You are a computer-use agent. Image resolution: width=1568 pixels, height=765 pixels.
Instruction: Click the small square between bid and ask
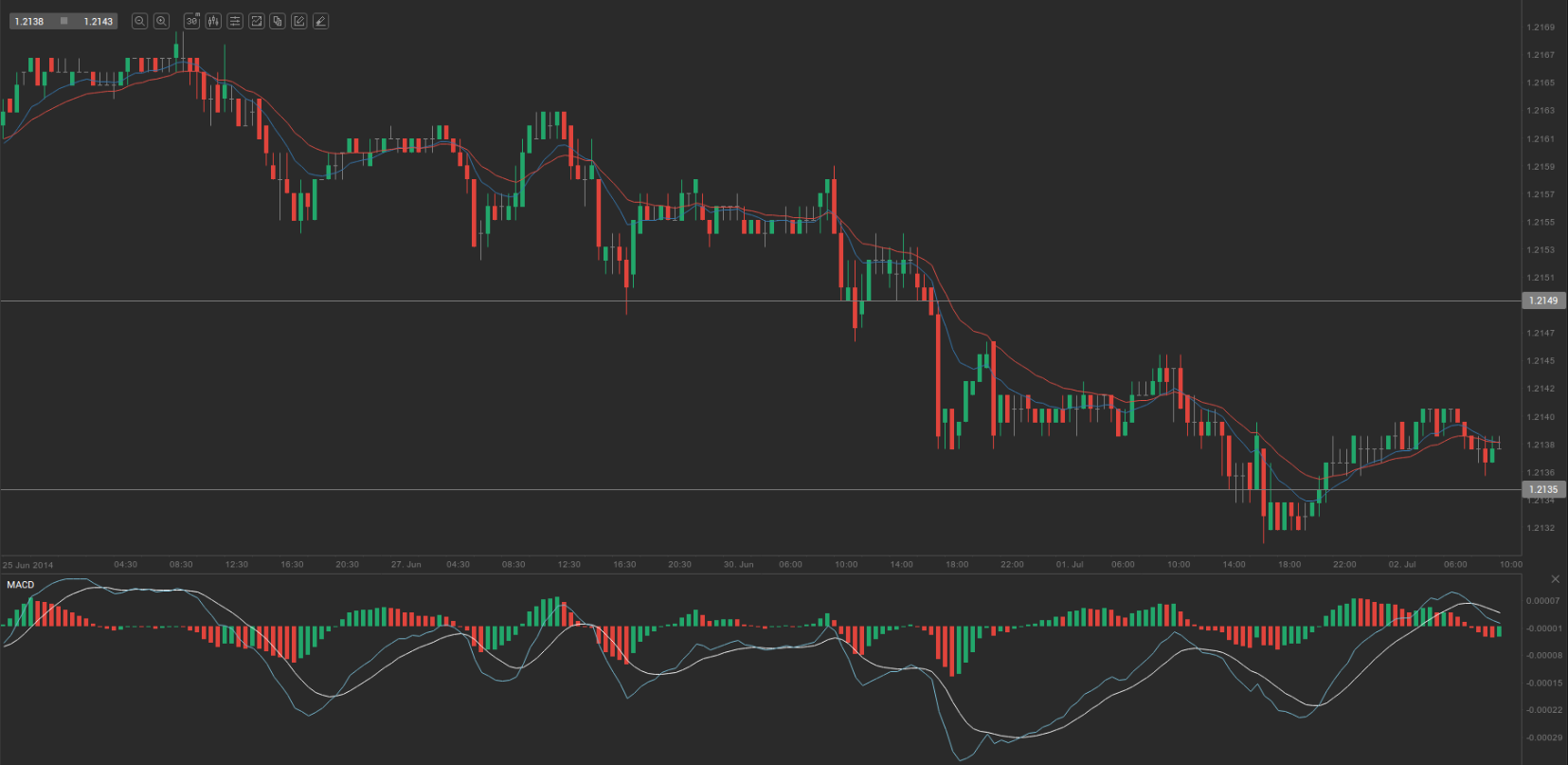pyautogui.click(x=63, y=21)
